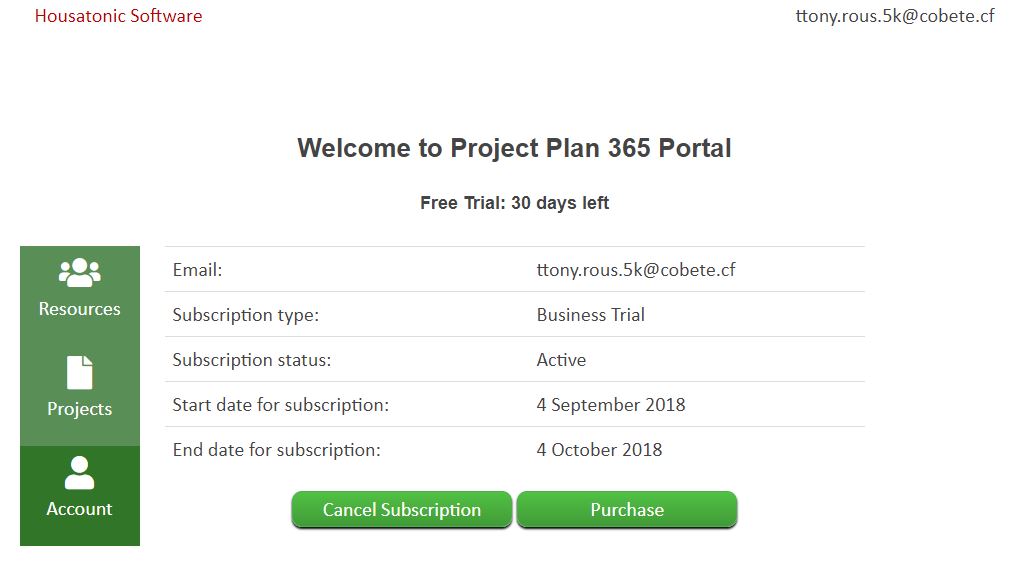Click the Business Trial subscription type value
The height and width of the screenshot is (568, 1035).
click(x=591, y=315)
